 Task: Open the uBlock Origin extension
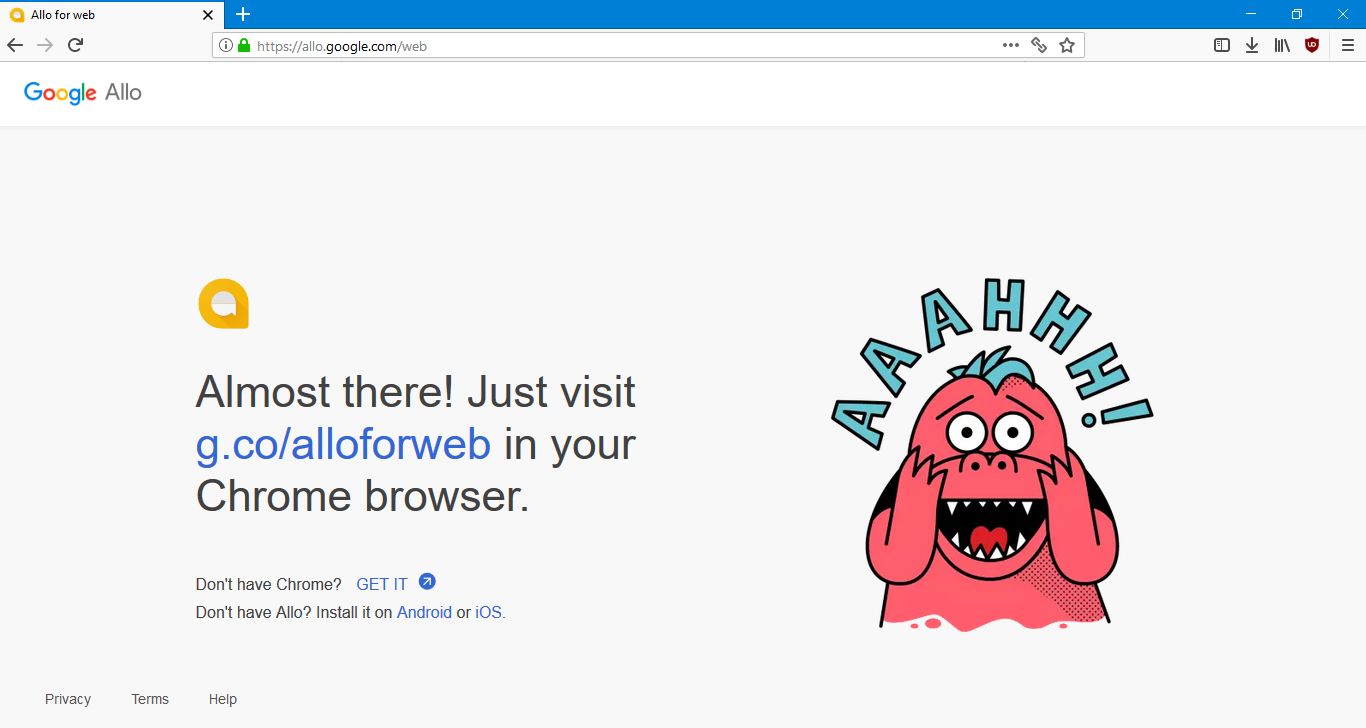click(x=1311, y=44)
